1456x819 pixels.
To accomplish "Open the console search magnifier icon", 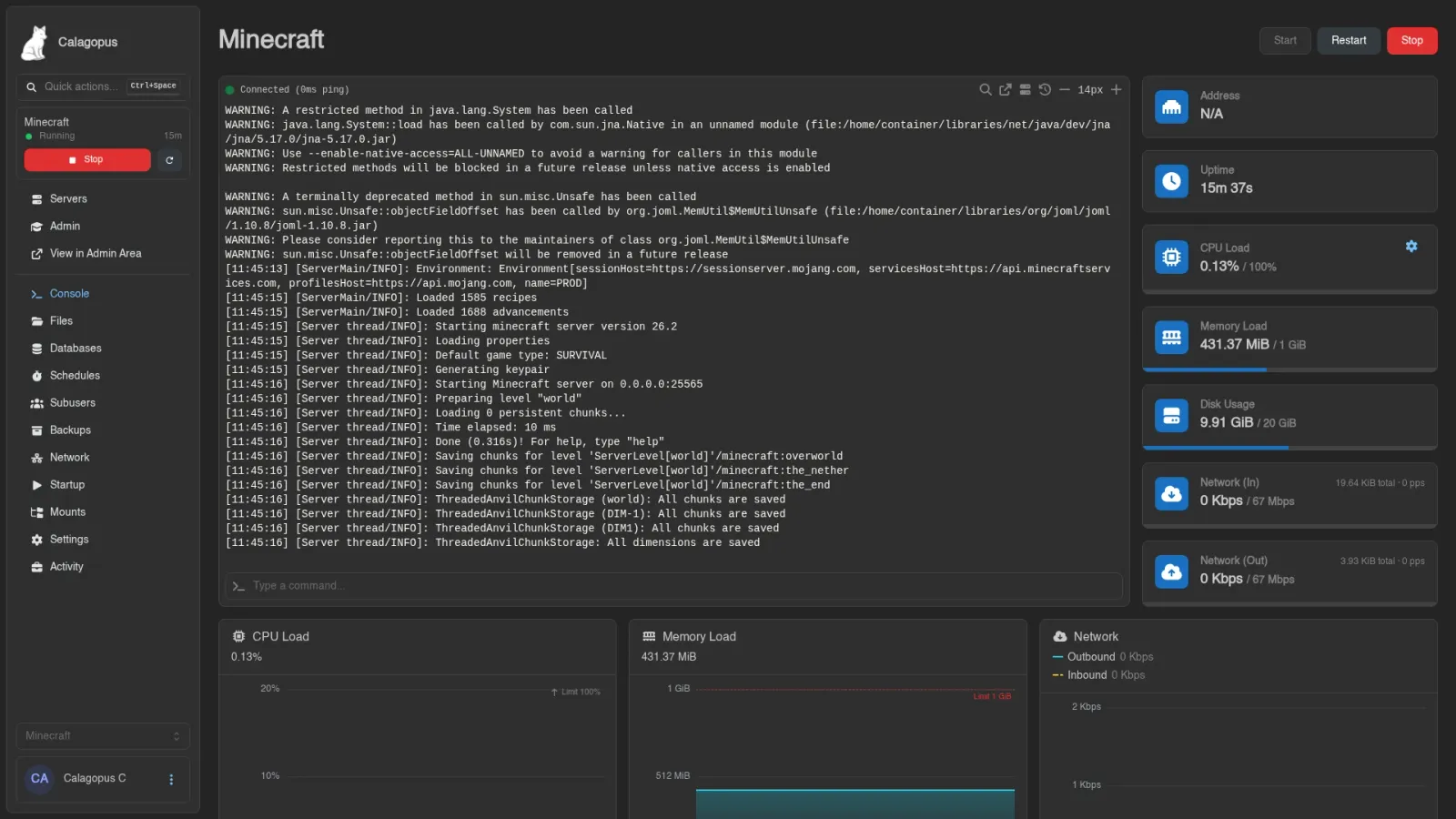I will [x=986, y=89].
